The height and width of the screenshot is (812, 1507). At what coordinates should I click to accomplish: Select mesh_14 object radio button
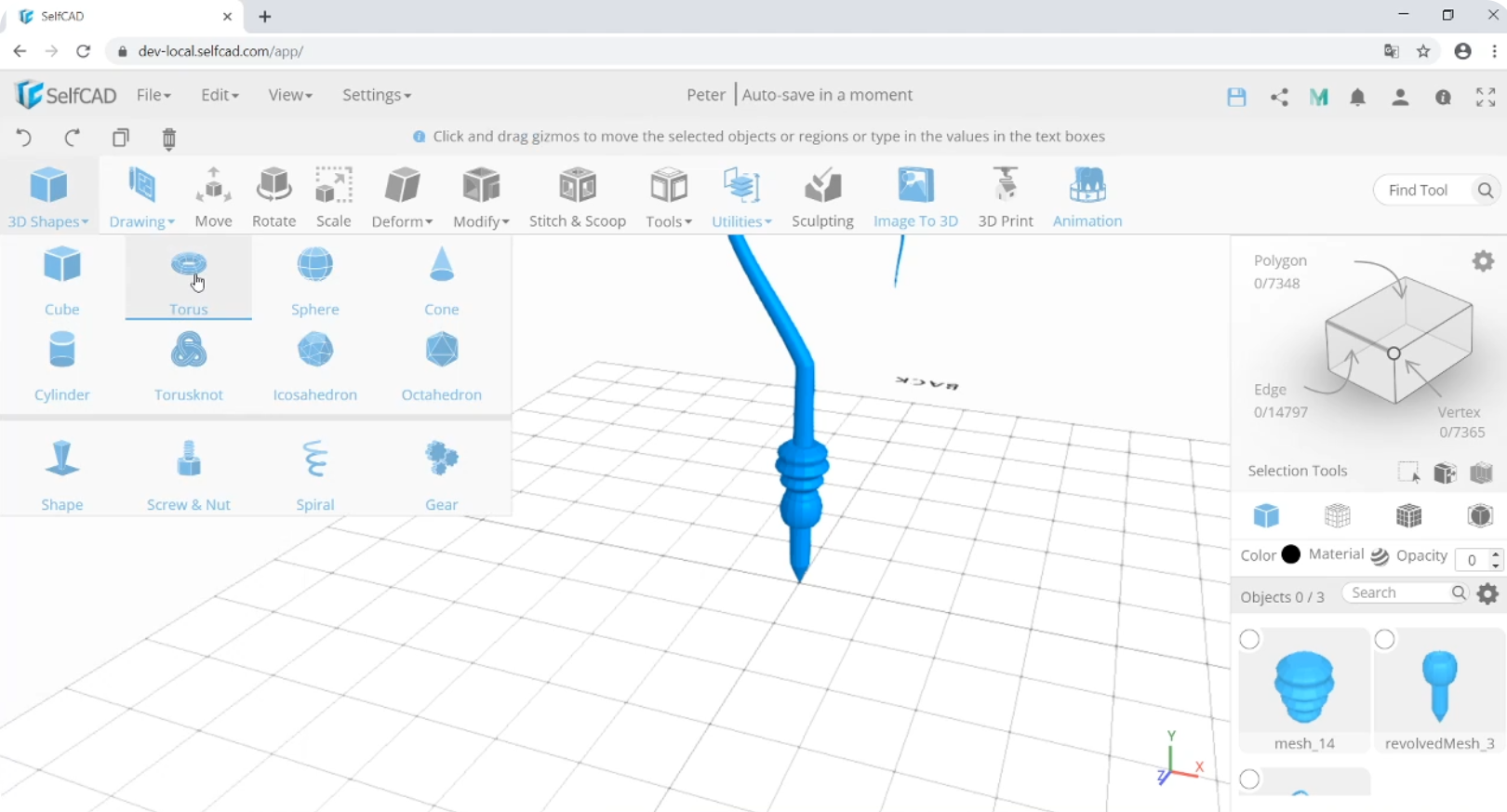(x=1250, y=639)
